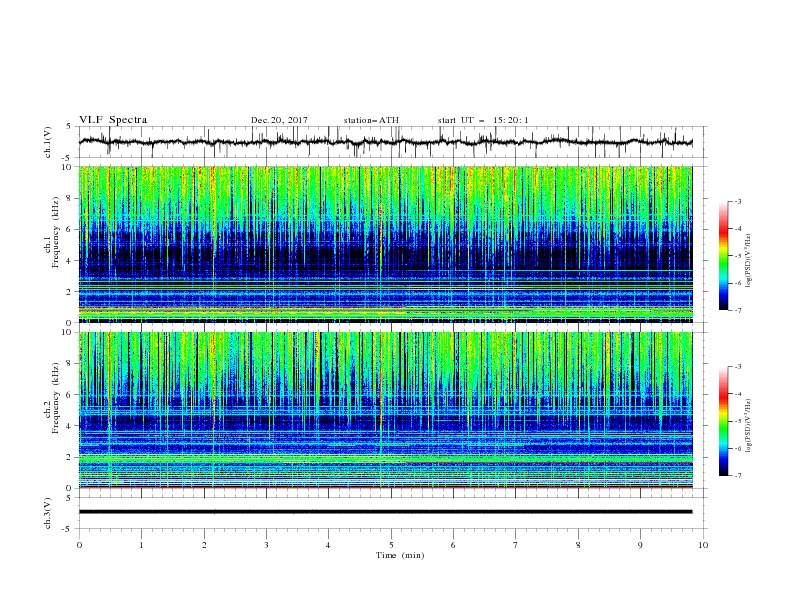This screenshot has height=612, width=792.
Task: Click the "ch.3(V)" axis label
Action: pyautogui.click(x=48, y=513)
